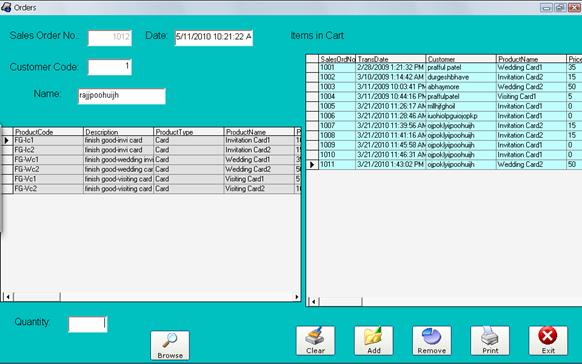Viewport: 582px width, 364px height.
Task: Click customer abhaymore cell
Action: click(x=461, y=87)
